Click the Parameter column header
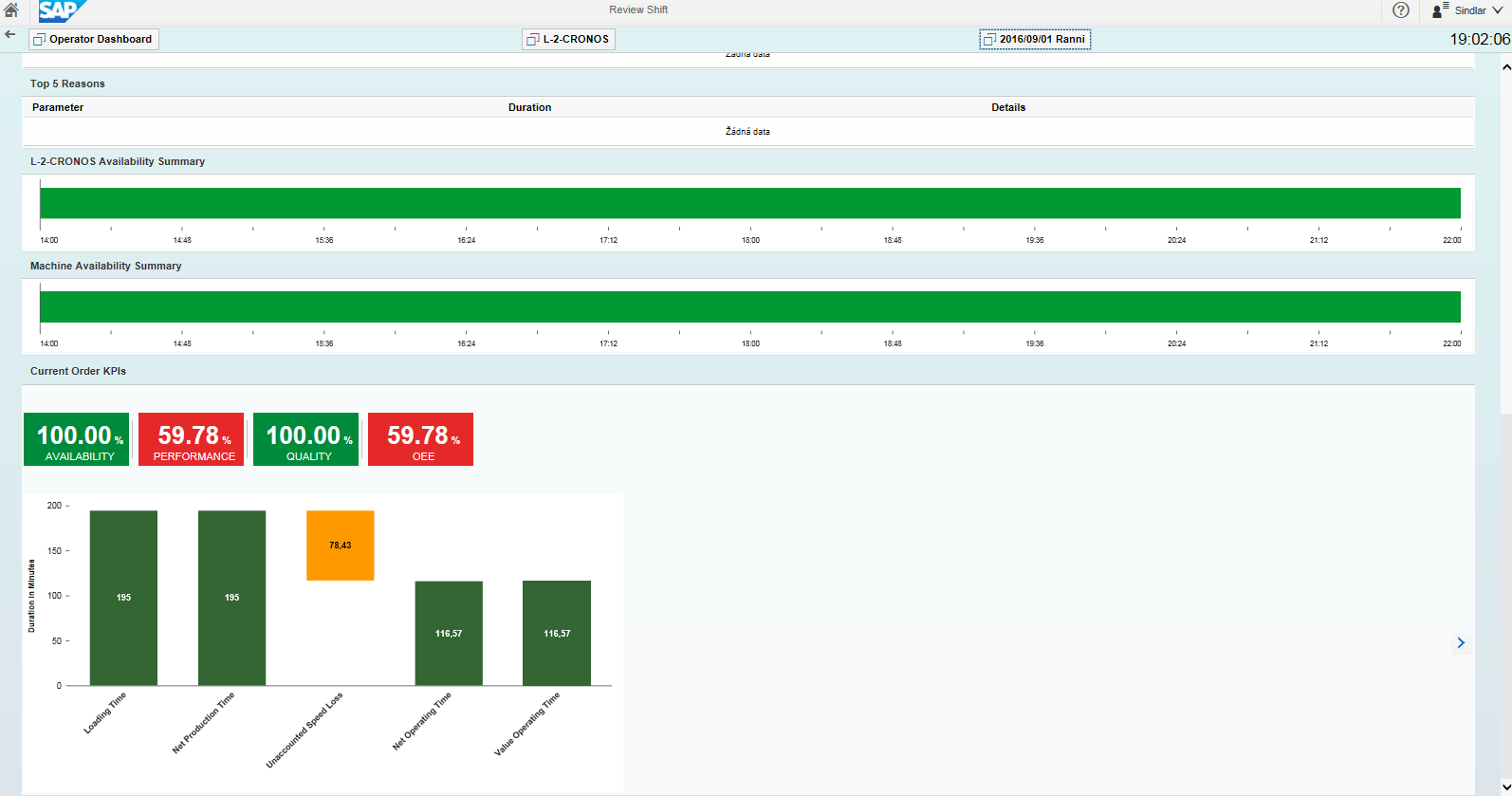The image size is (1512, 796). pyautogui.click(x=58, y=107)
